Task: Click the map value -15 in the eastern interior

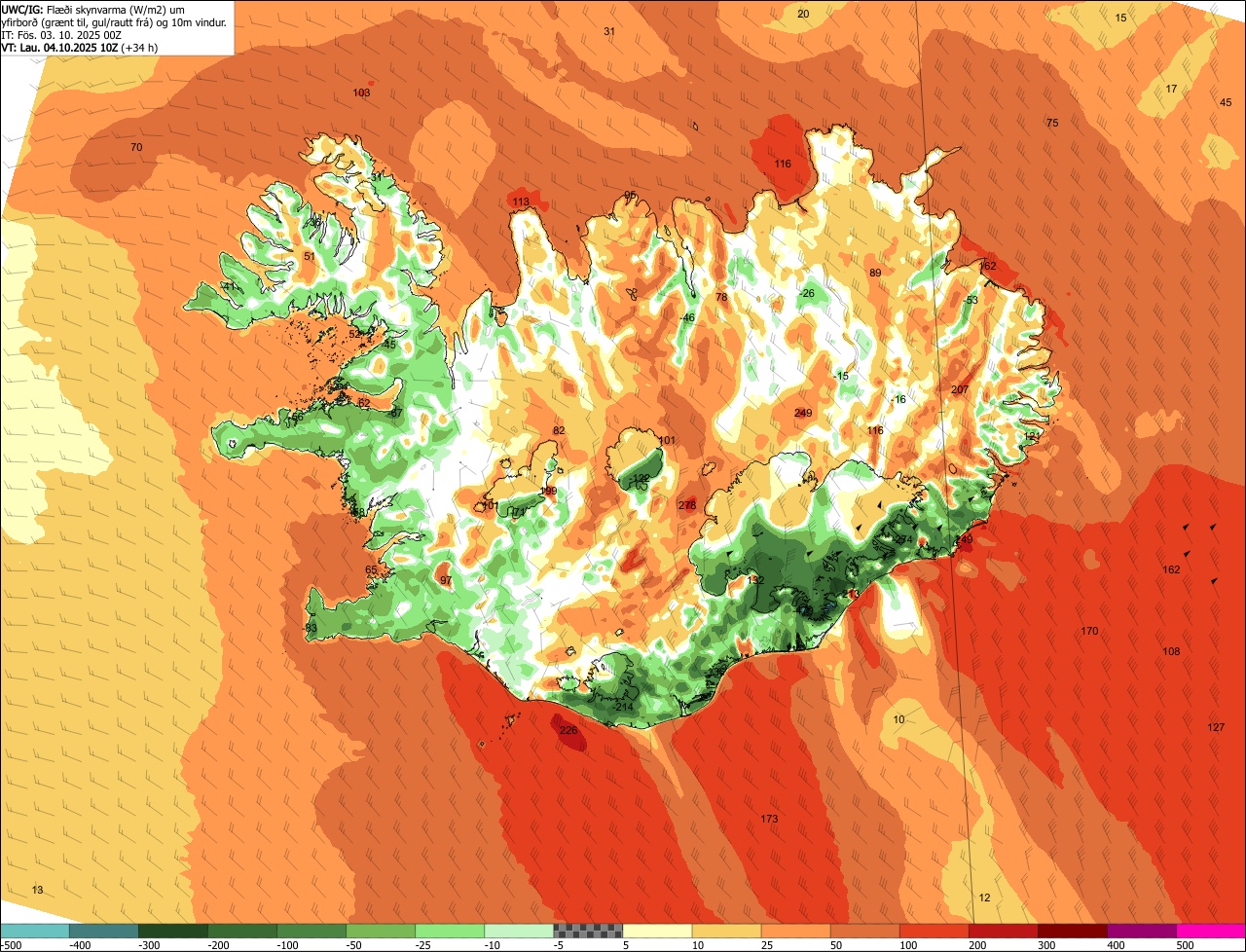Action: [x=841, y=376]
